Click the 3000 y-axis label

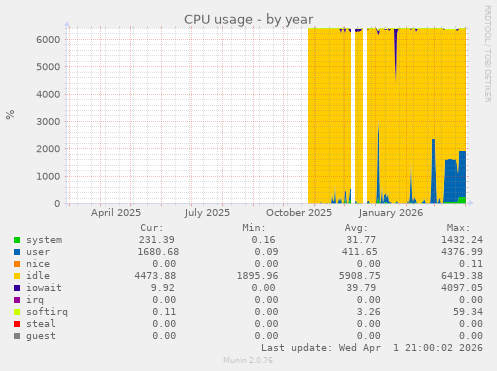pyautogui.click(x=48, y=121)
